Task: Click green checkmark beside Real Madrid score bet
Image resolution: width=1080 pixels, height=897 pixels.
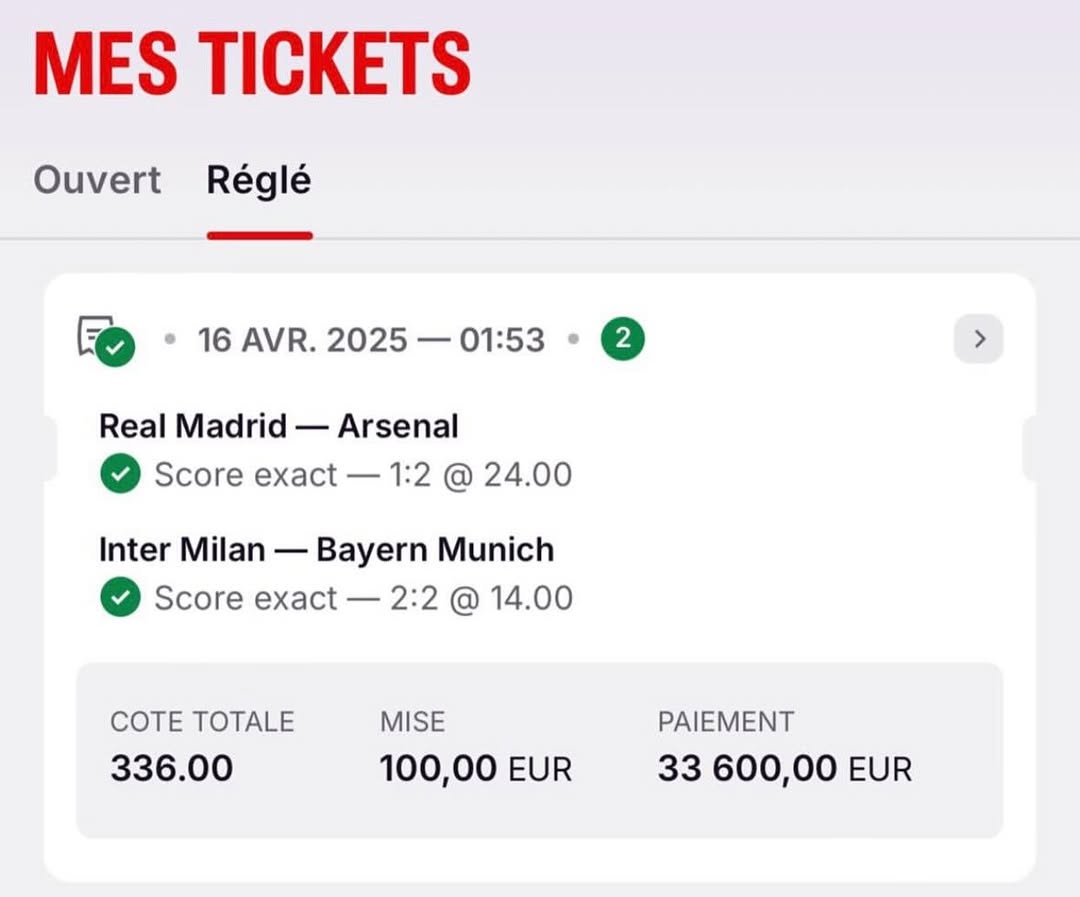Action: coord(121,474)
